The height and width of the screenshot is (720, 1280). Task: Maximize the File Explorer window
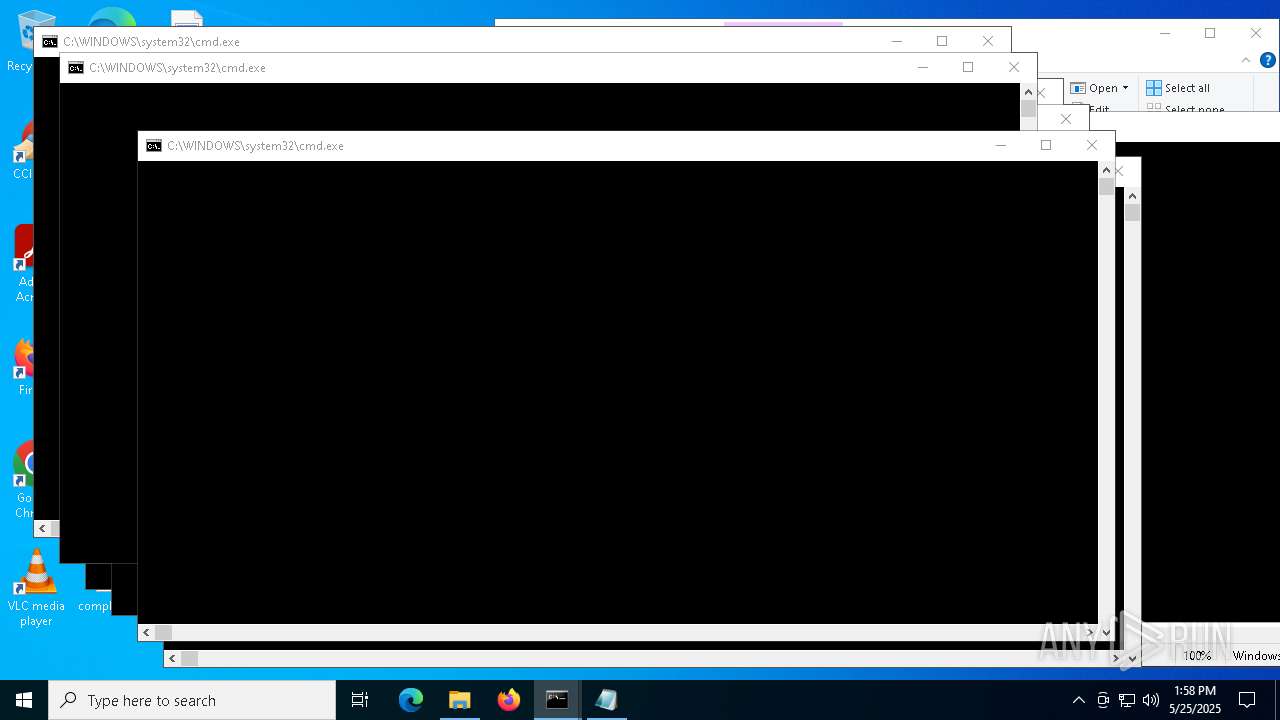[1210, 33]
